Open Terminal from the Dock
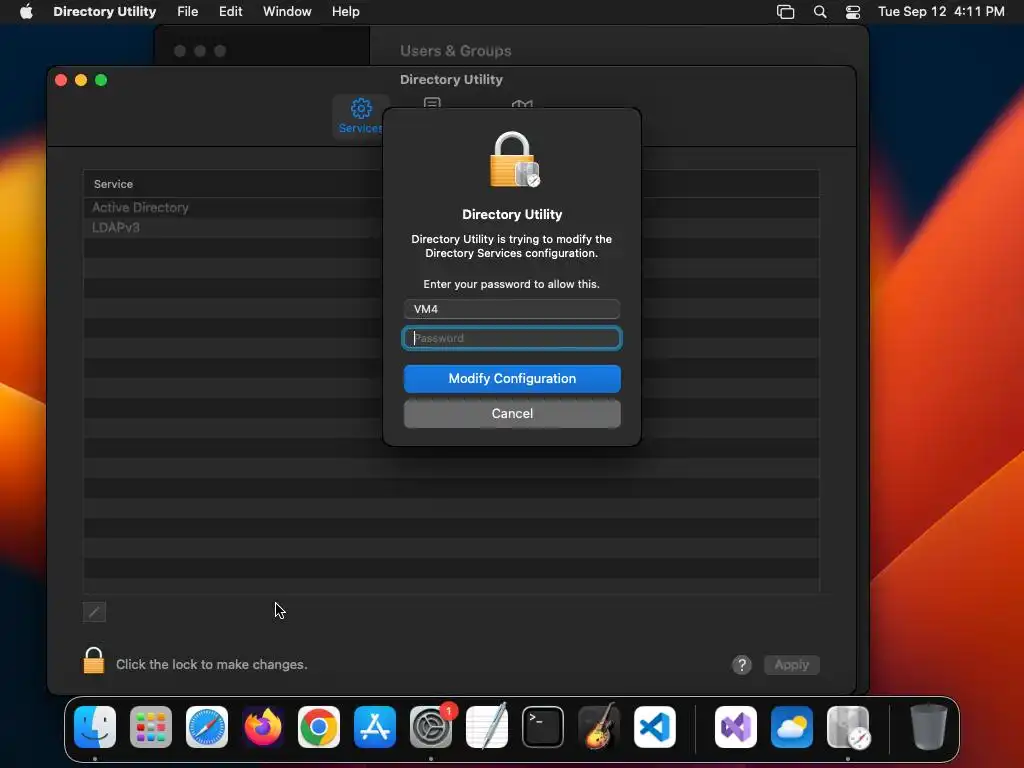The image size is (1024, 768). pyautogui.click(x=543, y=727)
